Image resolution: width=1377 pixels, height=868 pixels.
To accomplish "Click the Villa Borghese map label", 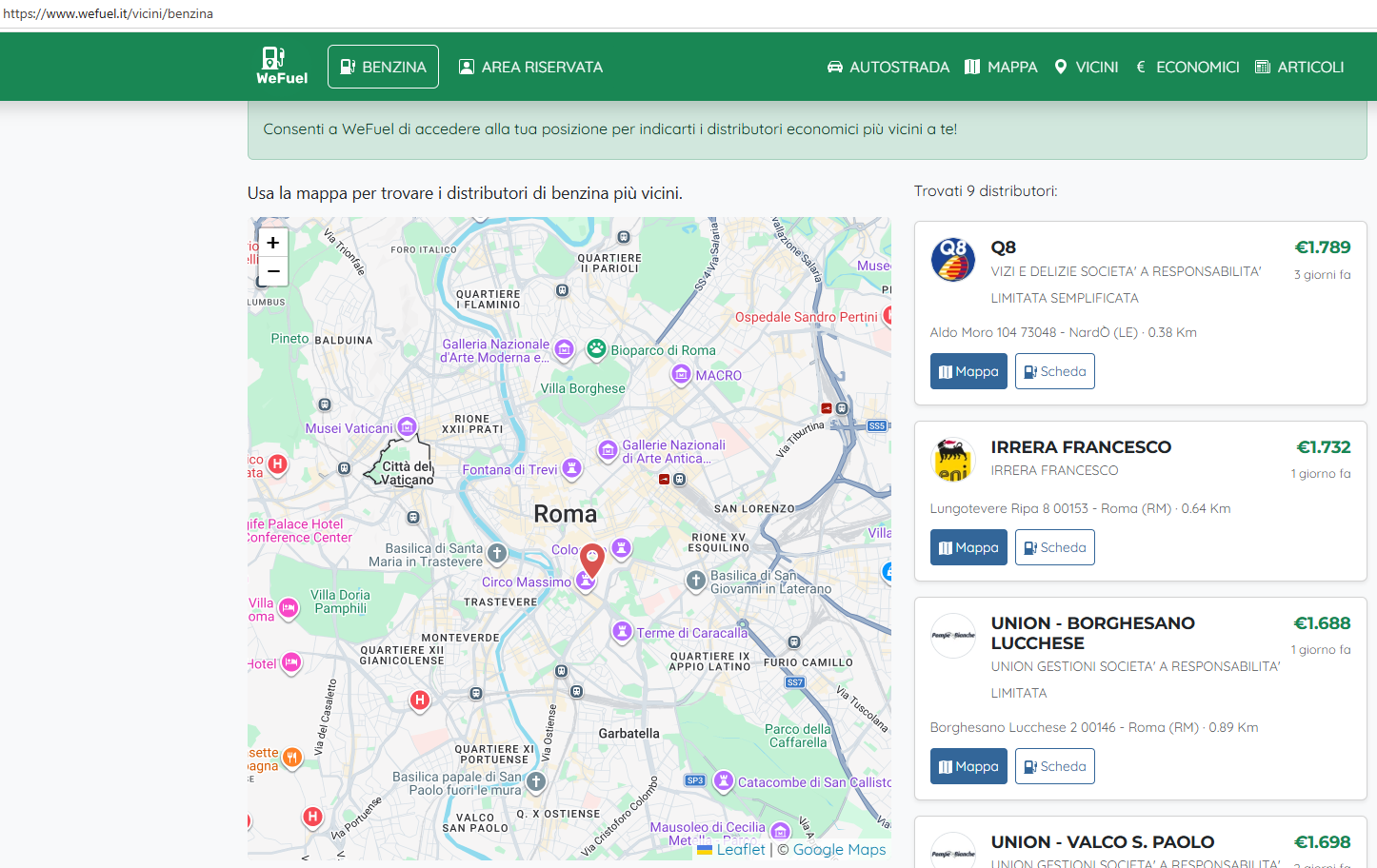I will (583, 388).
